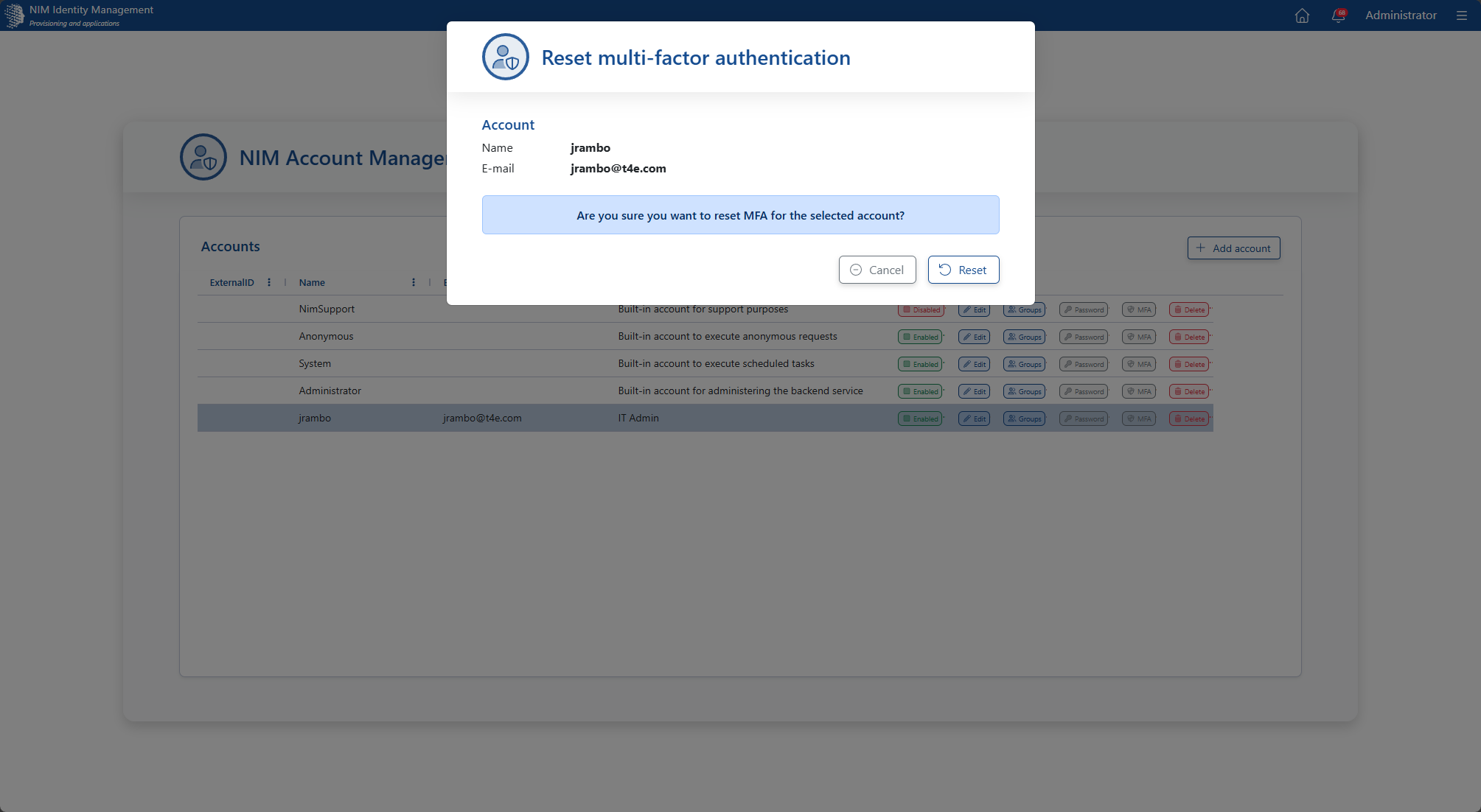Image resolution: width=1481 pixels, height=812 pixels.
Task: Sort by ExternalID column header
Action: tap(231, 282)
